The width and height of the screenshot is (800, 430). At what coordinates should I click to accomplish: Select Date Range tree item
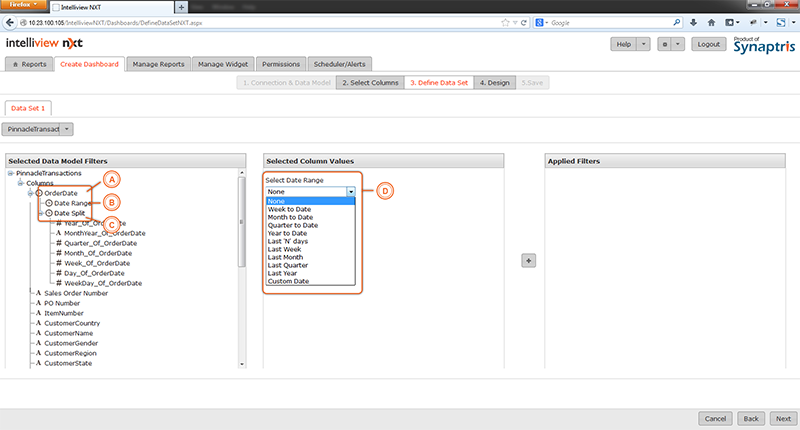click(x=72, y=203)
